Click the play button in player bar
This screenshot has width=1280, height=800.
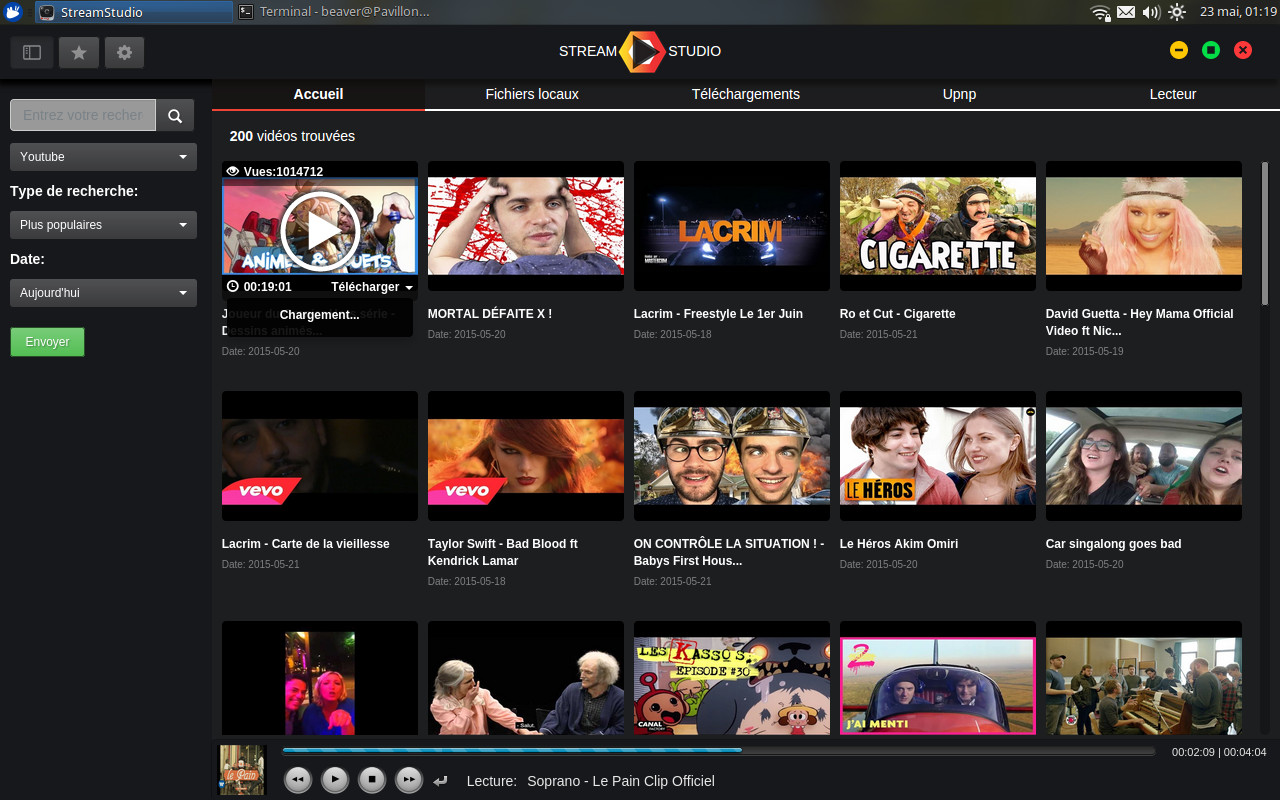(335, 779)
